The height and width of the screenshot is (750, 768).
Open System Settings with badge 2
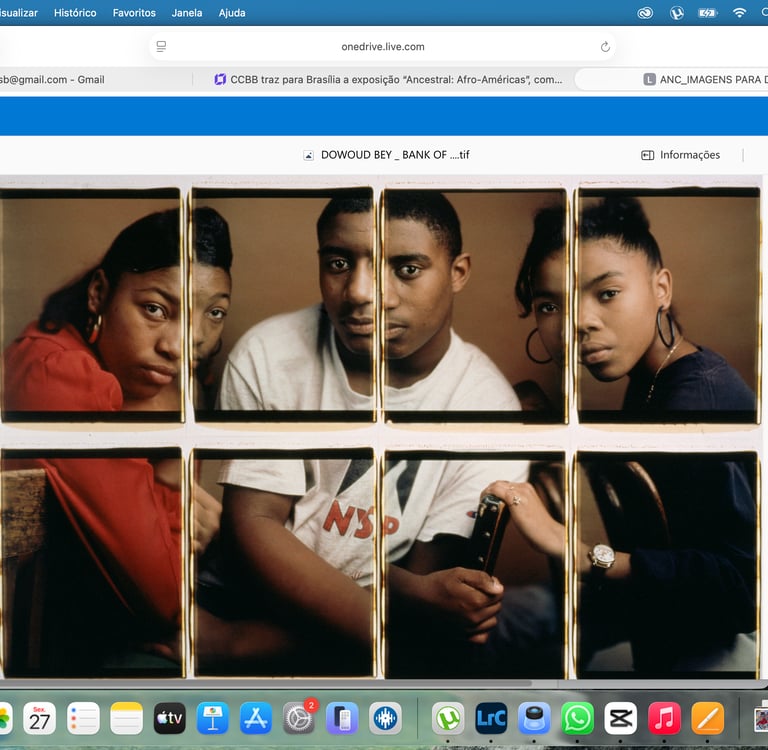pos(299,718)
